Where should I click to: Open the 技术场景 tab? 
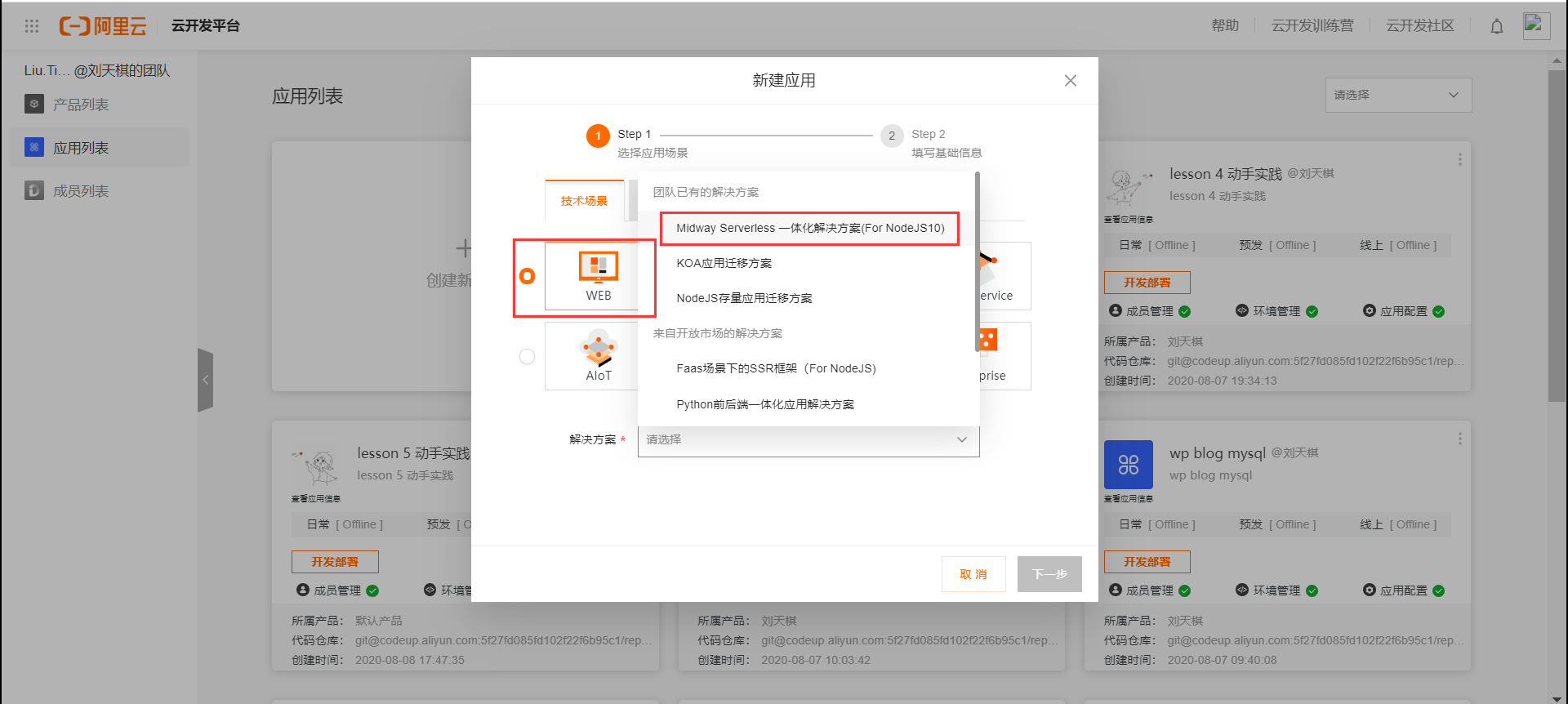tap(585, 200)
